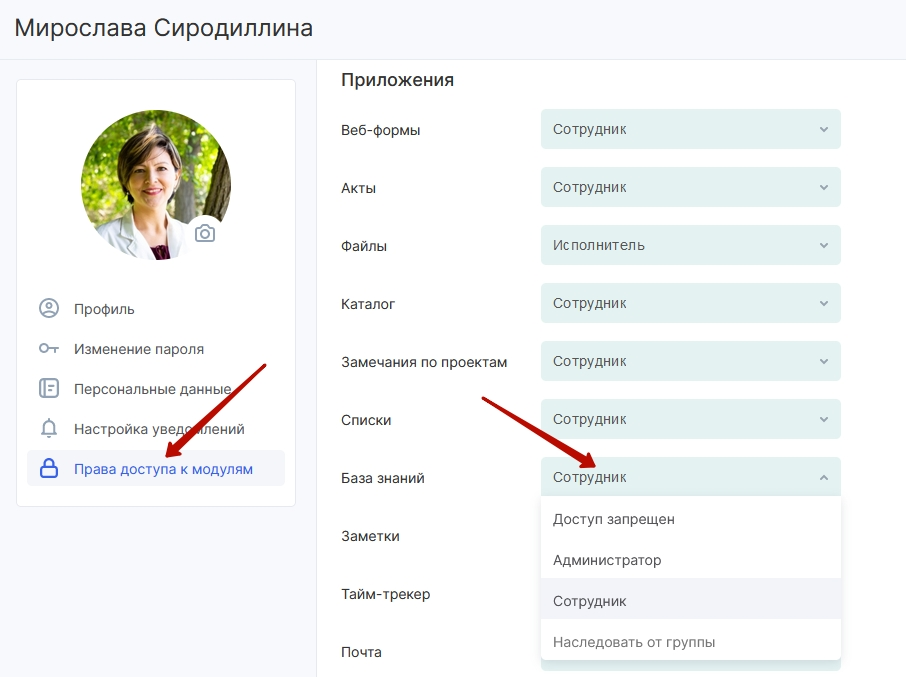Click the profile person icon
Image resolution: width=906 pixels, height=677 pixels.
pos(49,308)
